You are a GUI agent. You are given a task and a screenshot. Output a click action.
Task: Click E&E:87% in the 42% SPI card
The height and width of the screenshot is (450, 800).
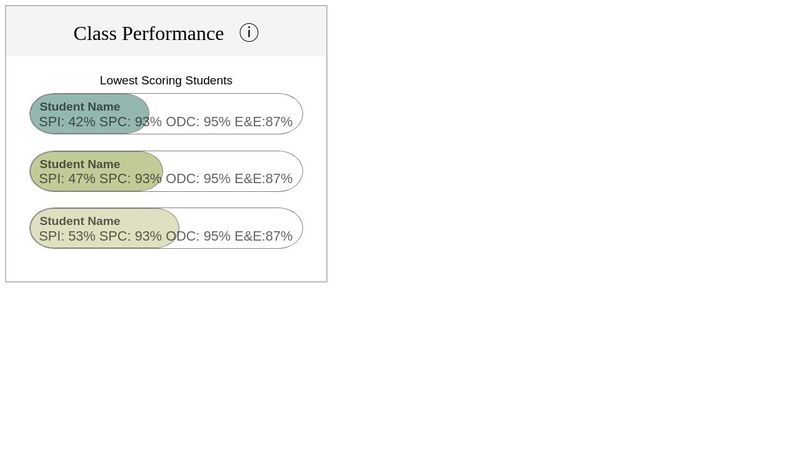pos(264,122)
